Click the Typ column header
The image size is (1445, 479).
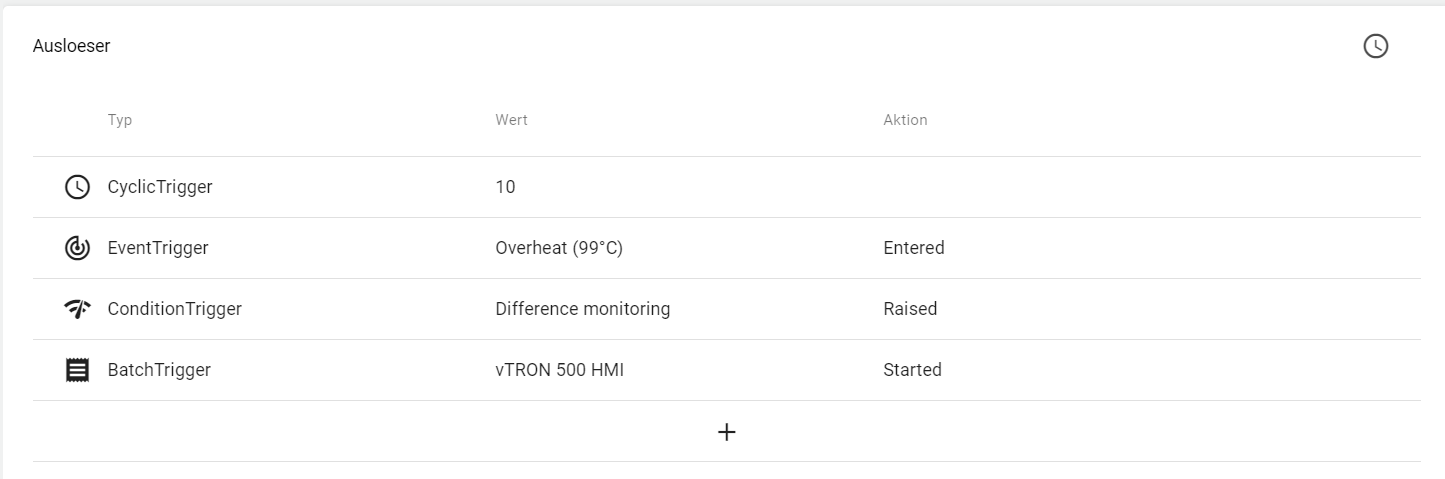click(120, 120)
